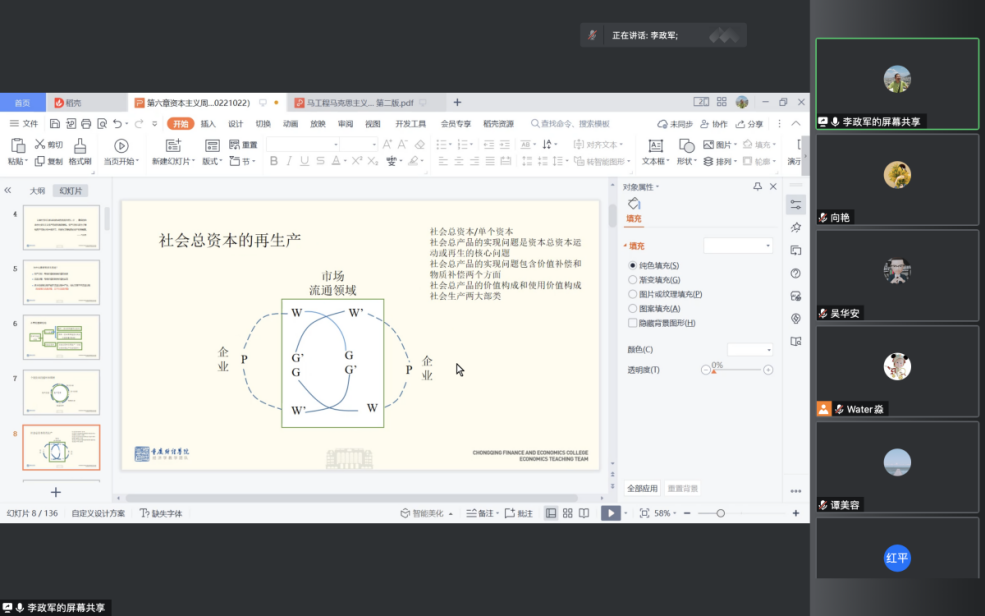Switch to the Outline (大纲) tab
The width and height of the screenshot is (985, 616).
click(x=37, y=190)
